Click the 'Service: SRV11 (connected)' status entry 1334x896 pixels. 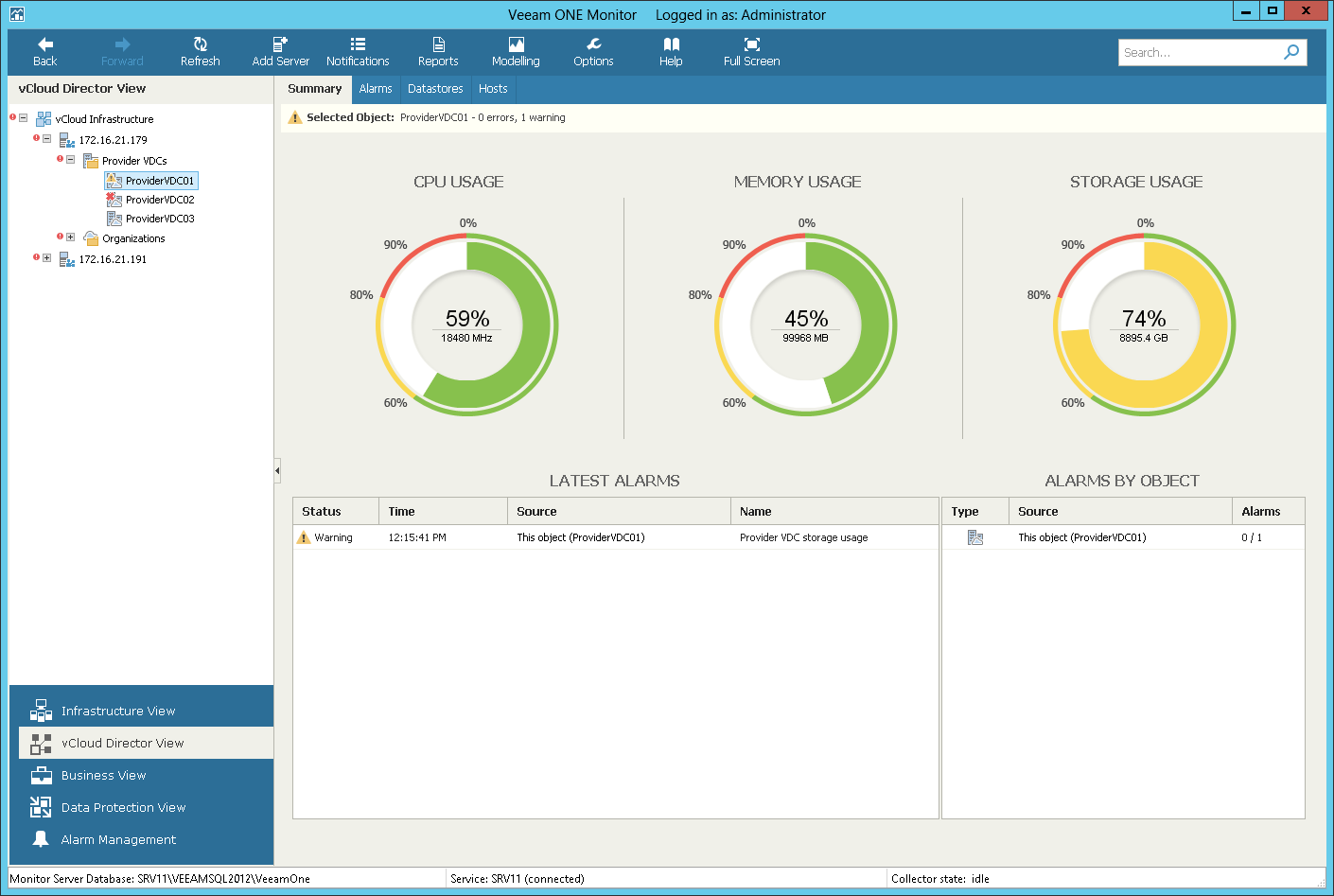tap(518, 879)
